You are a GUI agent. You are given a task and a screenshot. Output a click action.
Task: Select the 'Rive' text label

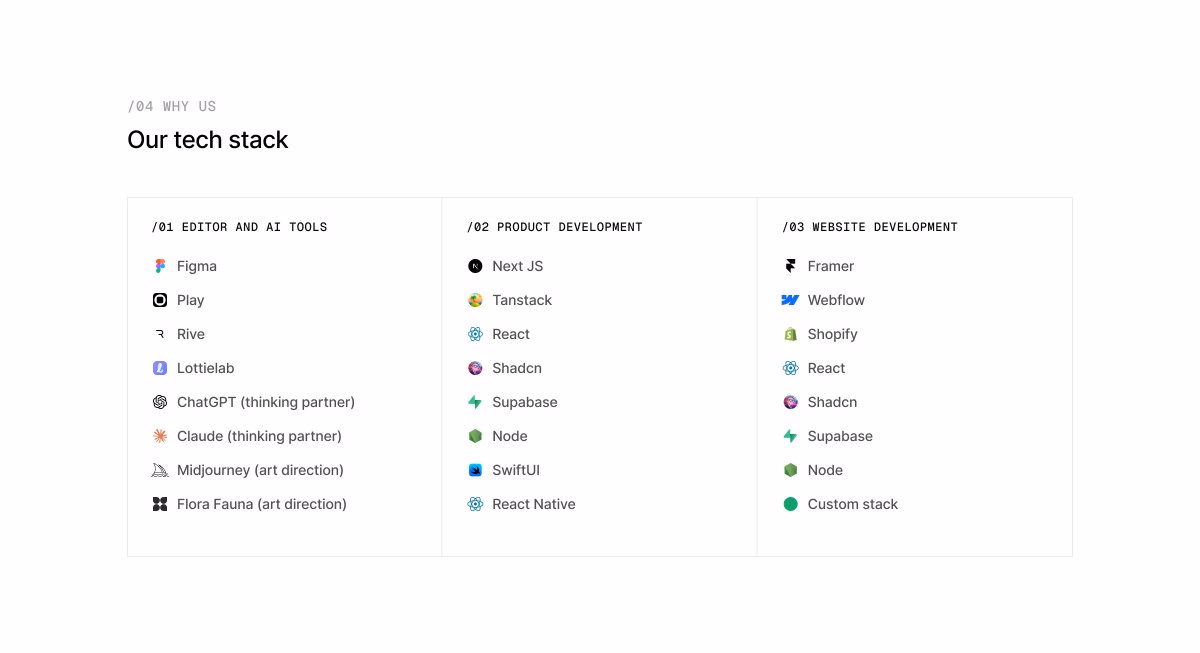[x=191, y=334]
